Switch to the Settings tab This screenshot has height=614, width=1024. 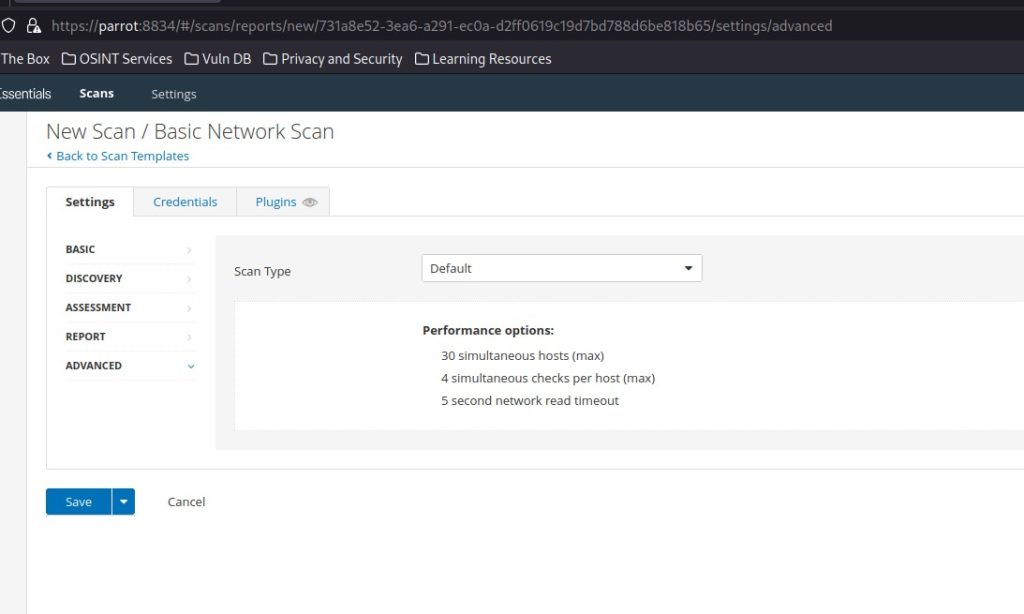(90, 202)
